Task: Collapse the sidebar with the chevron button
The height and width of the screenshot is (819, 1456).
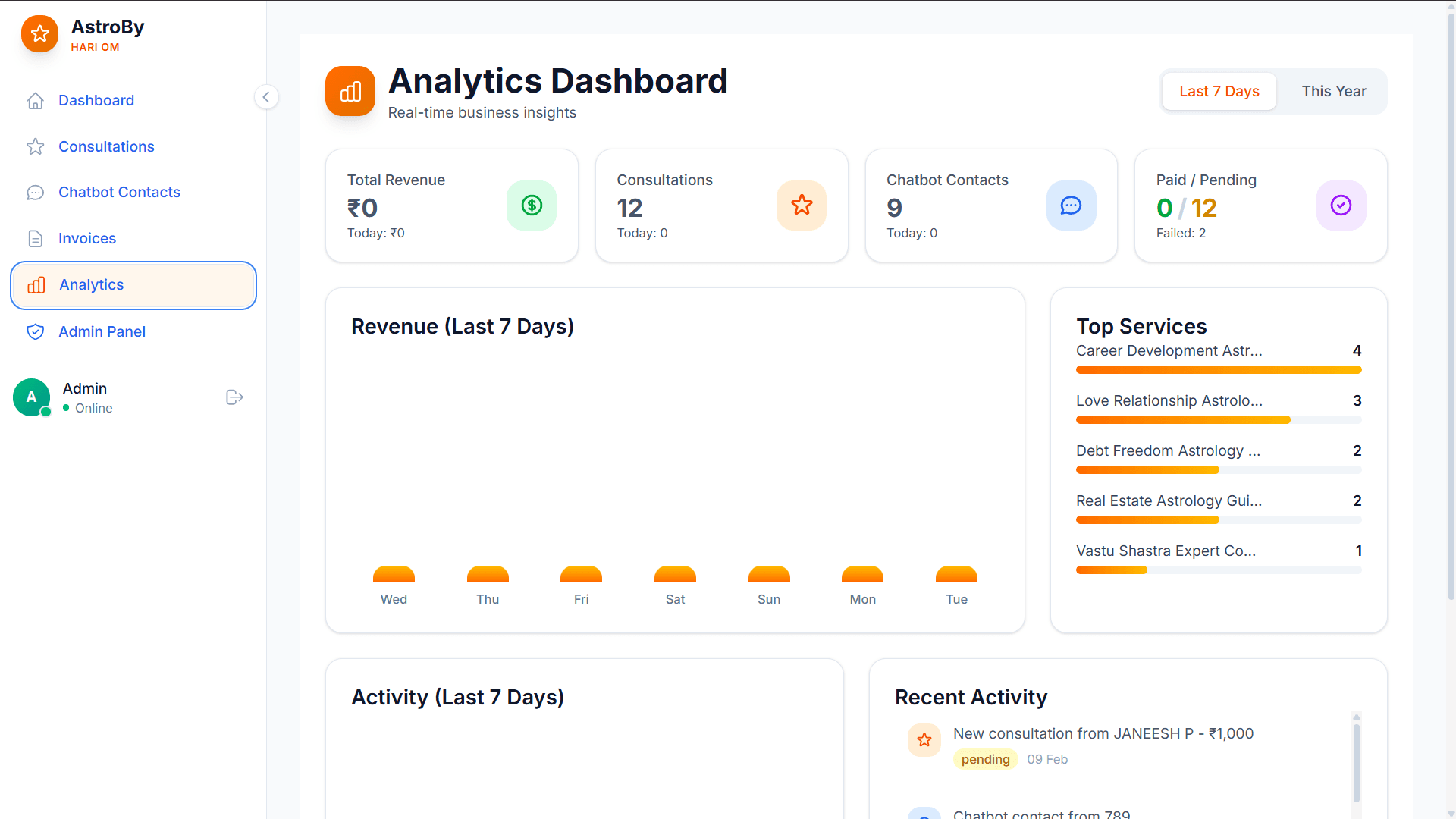Action: tap(266, 97)
